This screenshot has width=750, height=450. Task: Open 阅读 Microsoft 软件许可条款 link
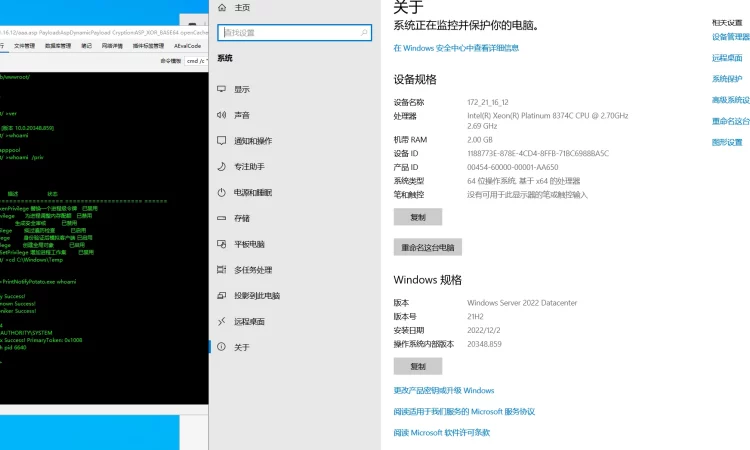click(441, 433)
